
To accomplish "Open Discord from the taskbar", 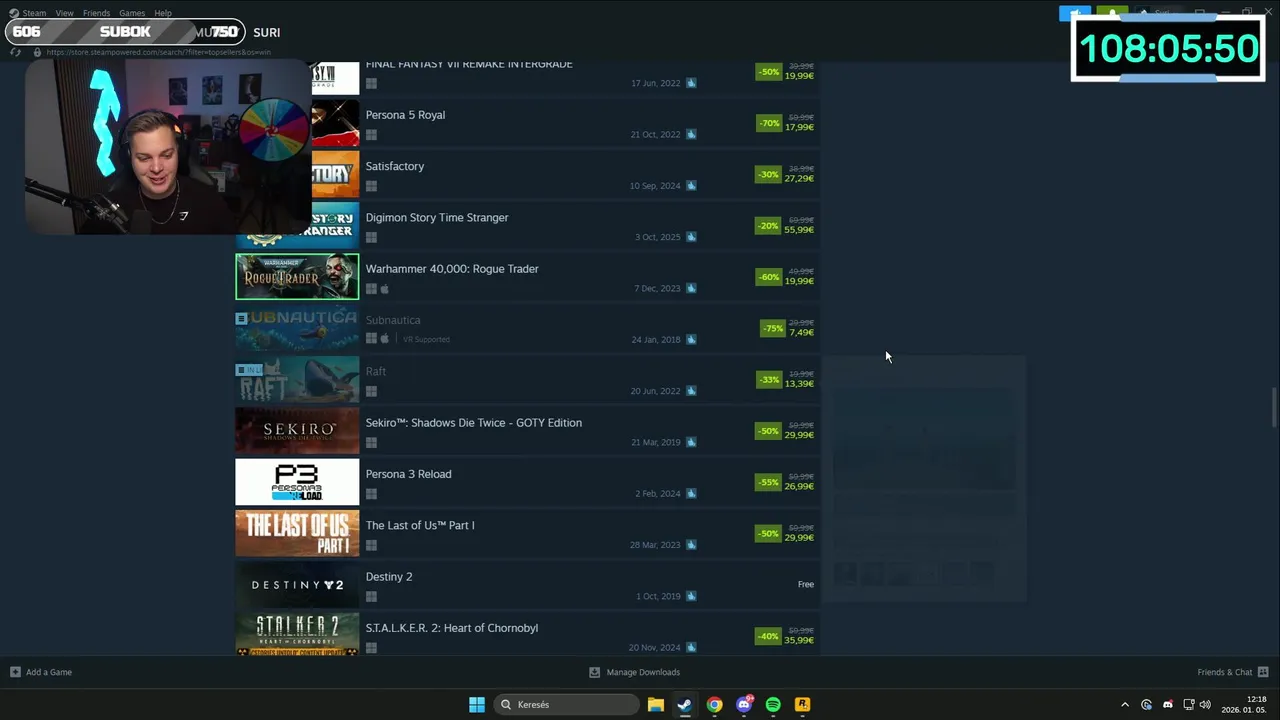I will tap(744, 704).
